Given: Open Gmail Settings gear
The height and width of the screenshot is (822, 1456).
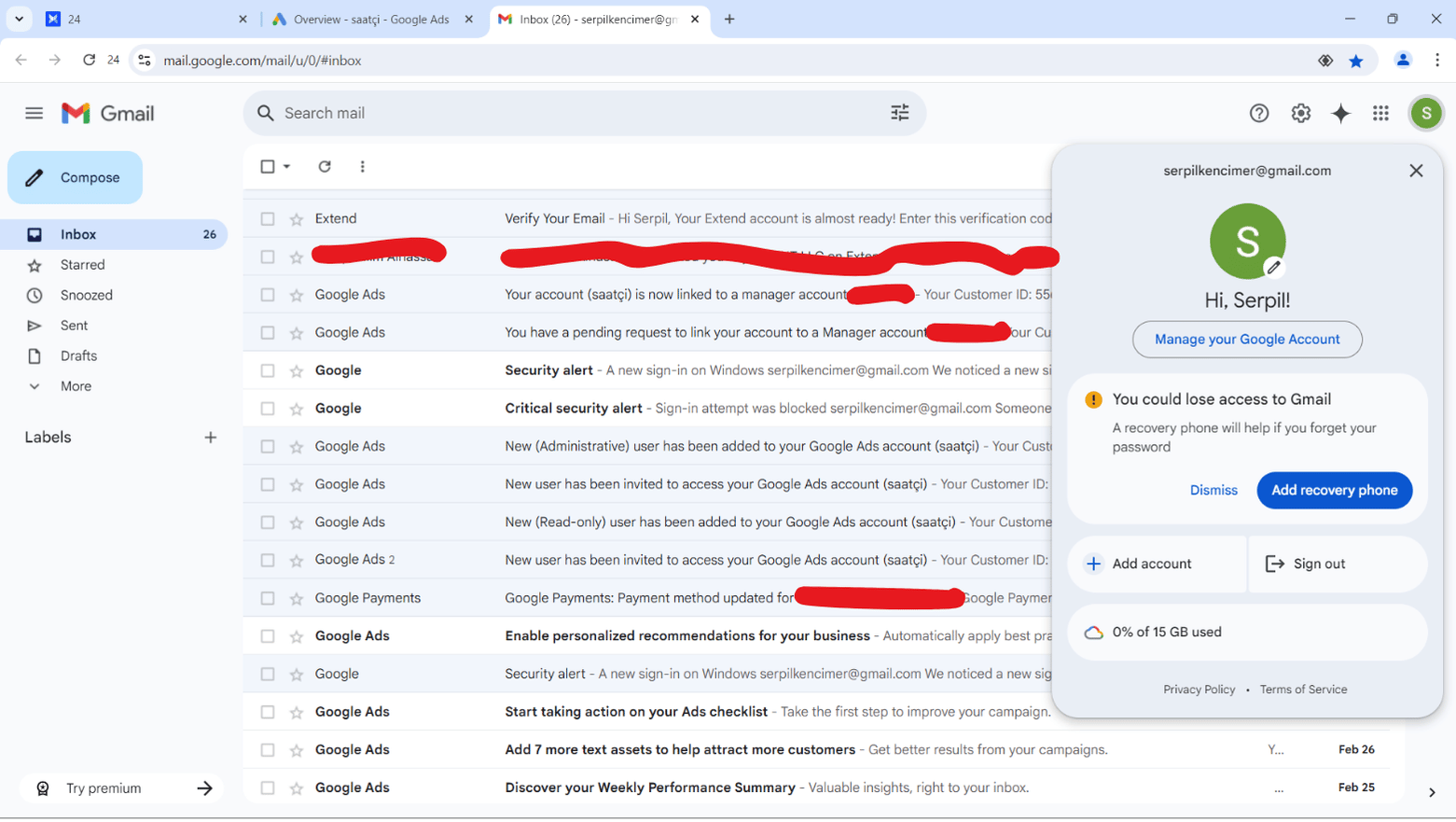Looking at the screenshot, I should (1300, 113).
